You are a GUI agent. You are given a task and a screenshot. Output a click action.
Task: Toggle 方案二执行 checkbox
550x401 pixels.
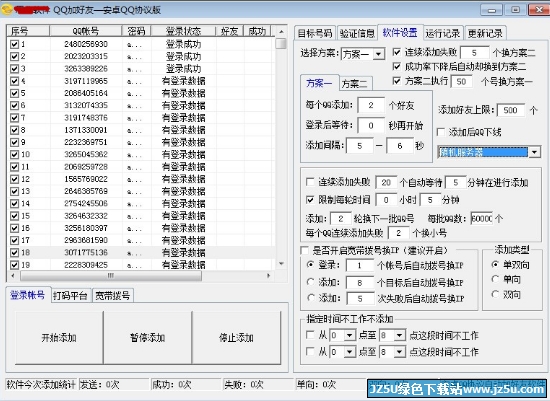(x=397, y=81)
